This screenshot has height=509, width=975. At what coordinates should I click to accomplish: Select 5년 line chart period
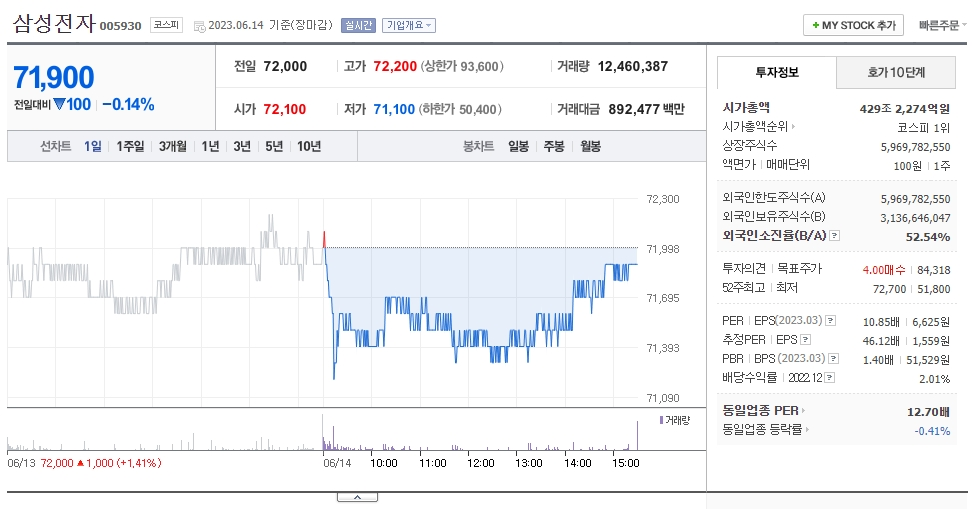point(274,147)
